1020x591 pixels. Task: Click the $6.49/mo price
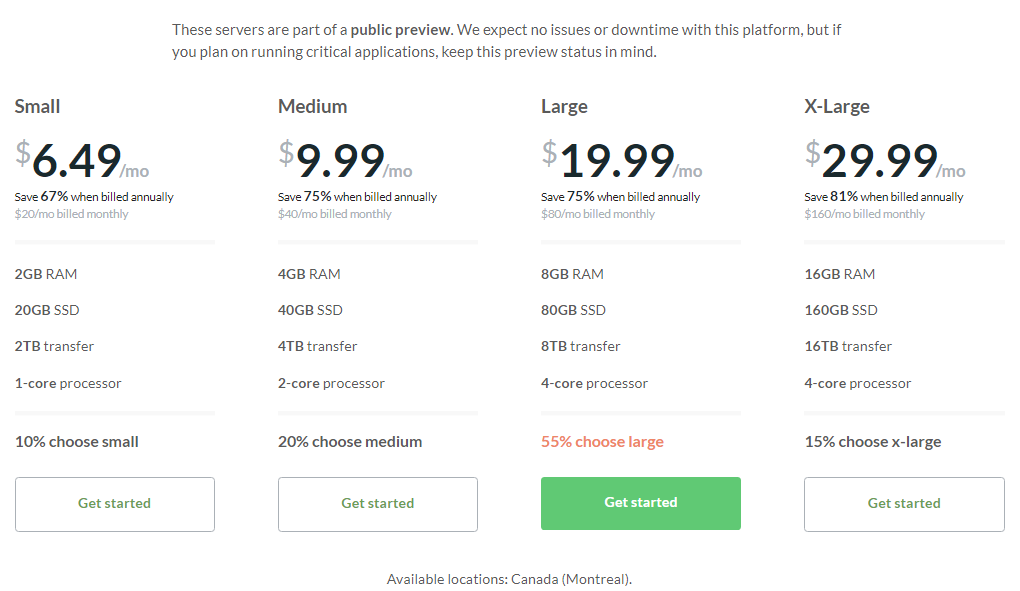[x=82, y=160]
